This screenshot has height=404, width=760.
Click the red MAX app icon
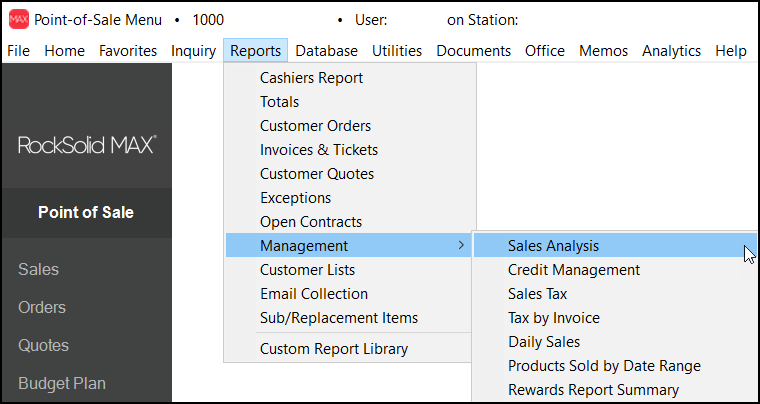tap(19, 20)
